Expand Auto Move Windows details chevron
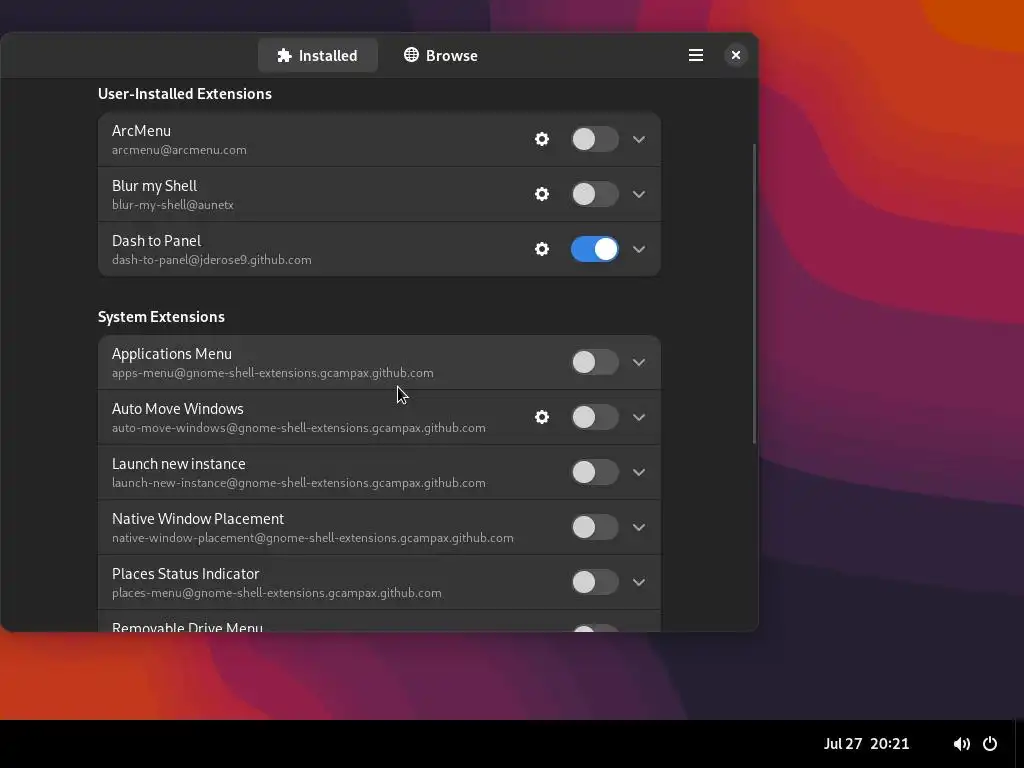 pyautogui.click(x=639, y=417)
